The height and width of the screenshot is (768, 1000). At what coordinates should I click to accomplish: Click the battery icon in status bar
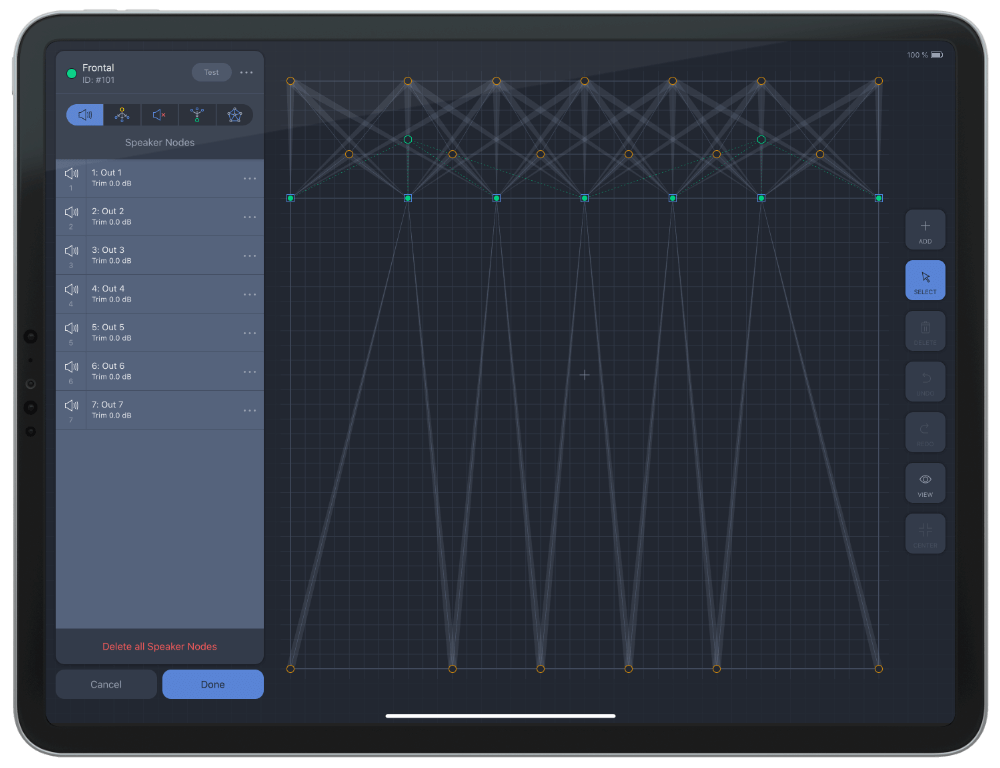[x=936, y=55]
